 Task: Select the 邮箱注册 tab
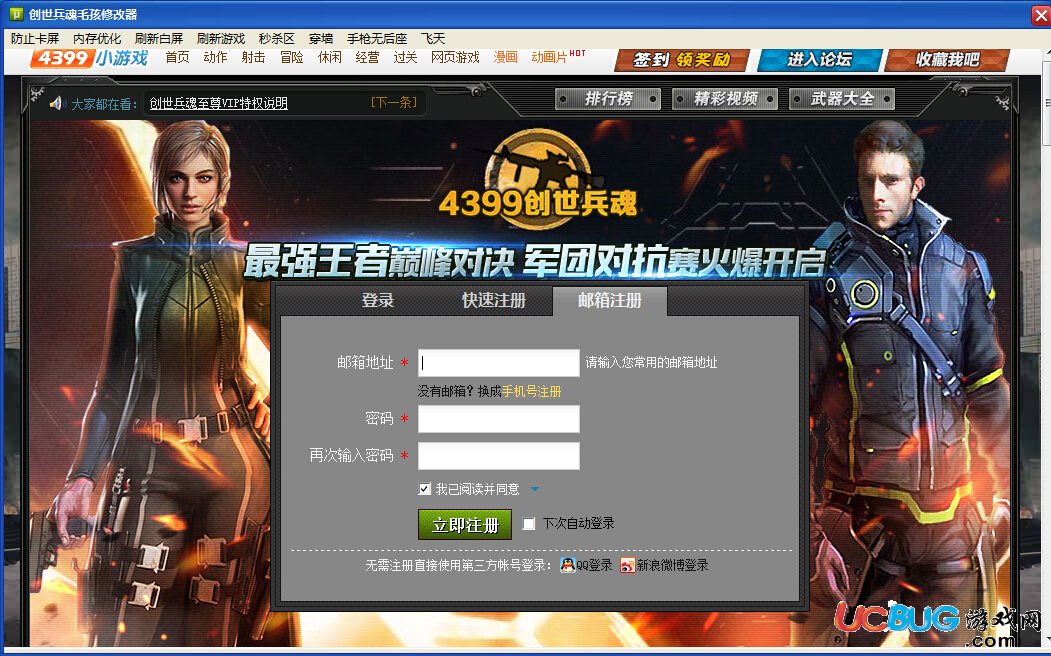pyautogui.click(x=610, y=300)
